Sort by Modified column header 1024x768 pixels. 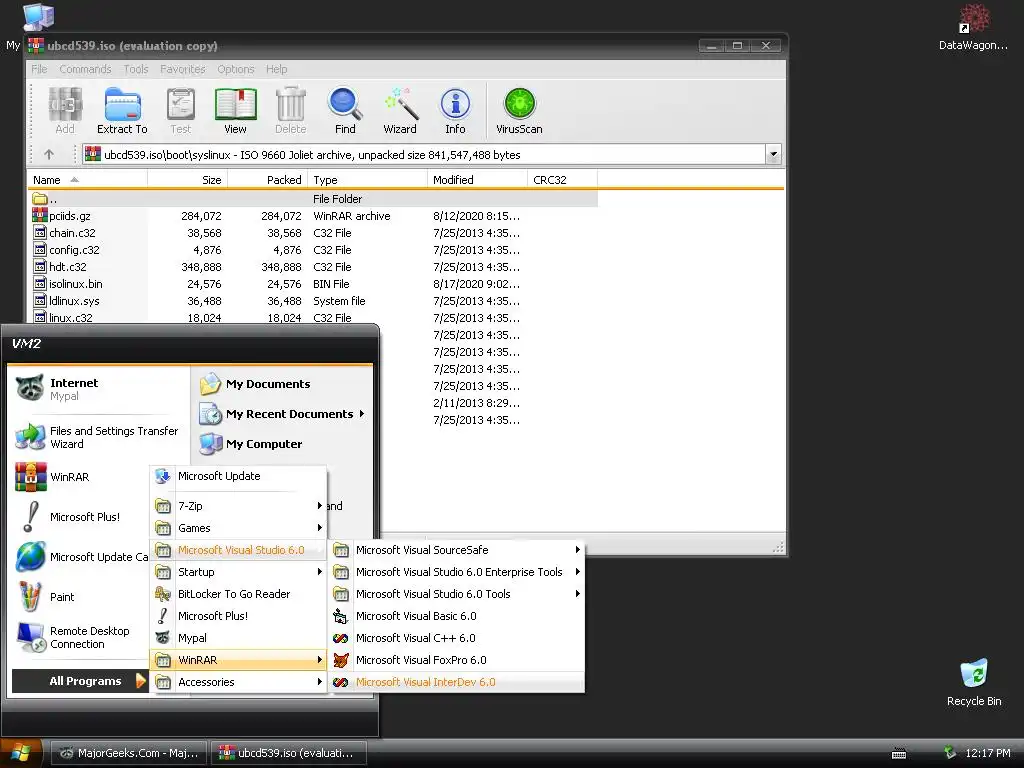(x=477, y=180)
